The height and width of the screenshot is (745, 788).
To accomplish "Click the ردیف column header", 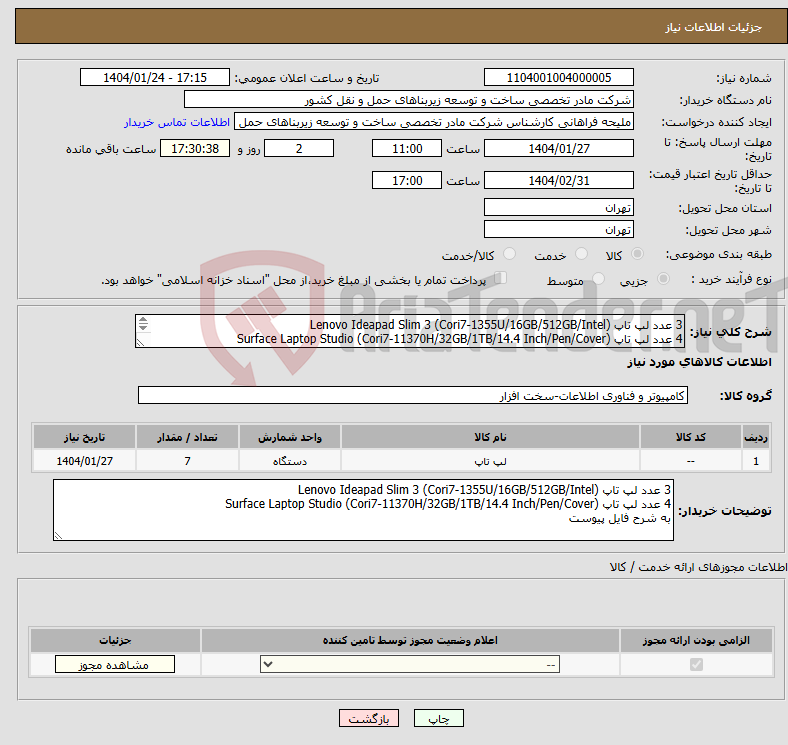I will 755,437.
